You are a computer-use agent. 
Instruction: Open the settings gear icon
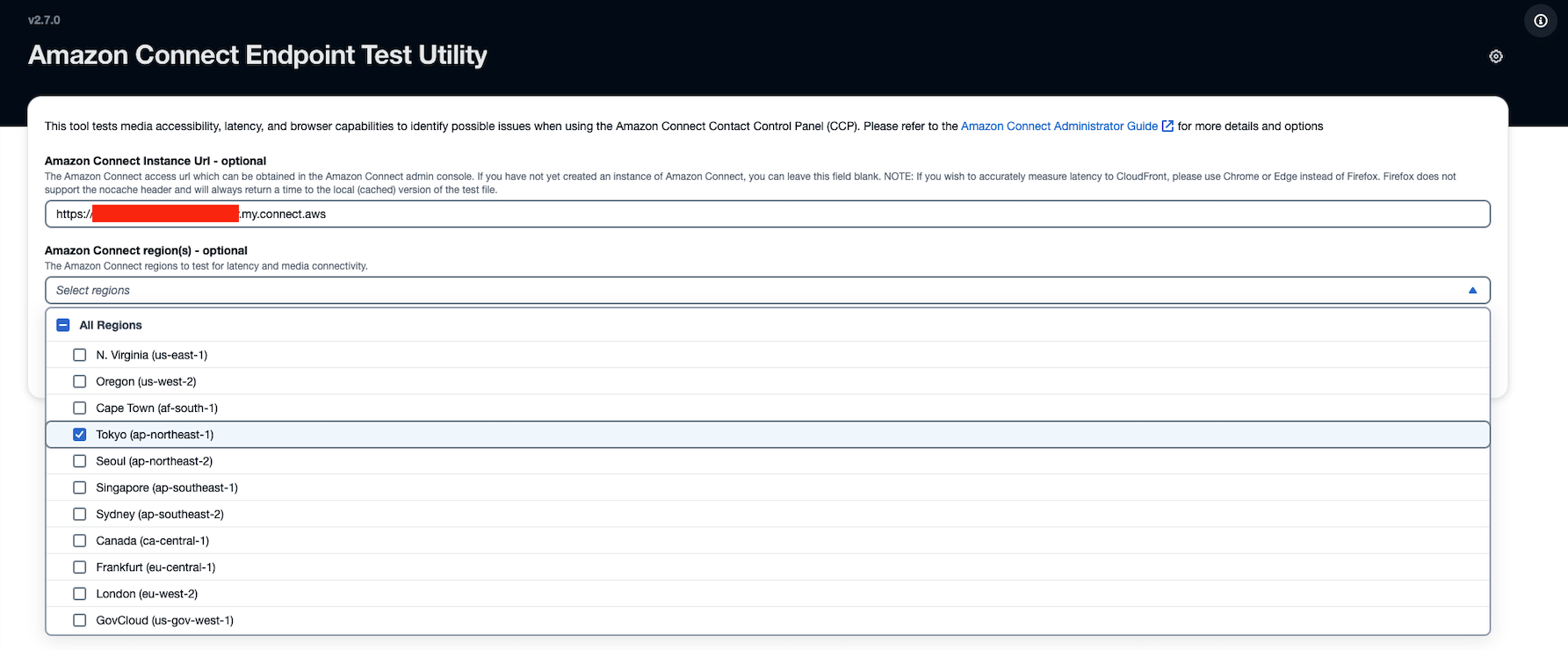click(1496, 56)
